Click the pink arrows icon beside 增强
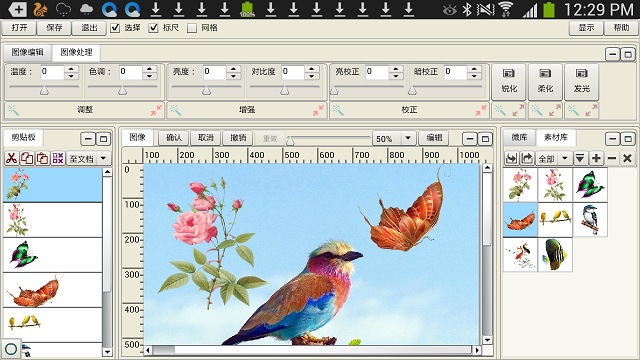Image resolution: width=640 pixels, height=360 pixels. (318, 110)
